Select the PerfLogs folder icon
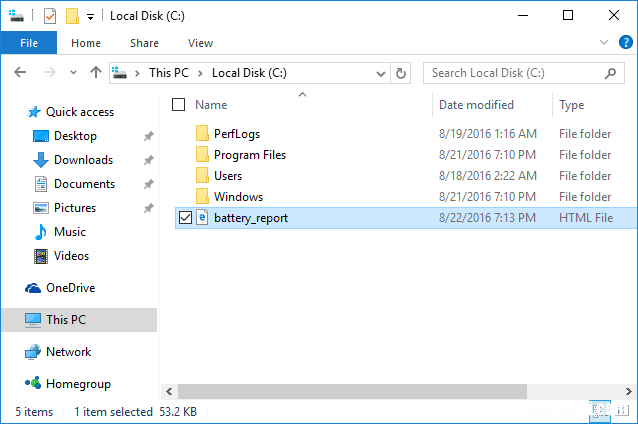This screenshot has width=638, height=424. (202, 133)
